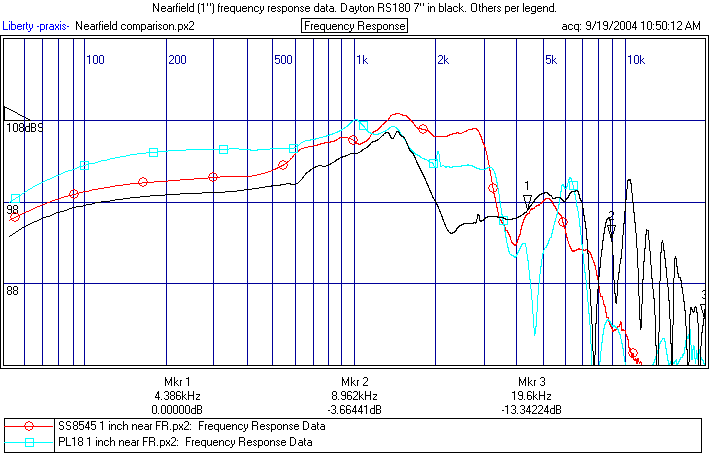Click the cyan square data point near 100 Hz
709x456 pixels.
tap(85, 165)
